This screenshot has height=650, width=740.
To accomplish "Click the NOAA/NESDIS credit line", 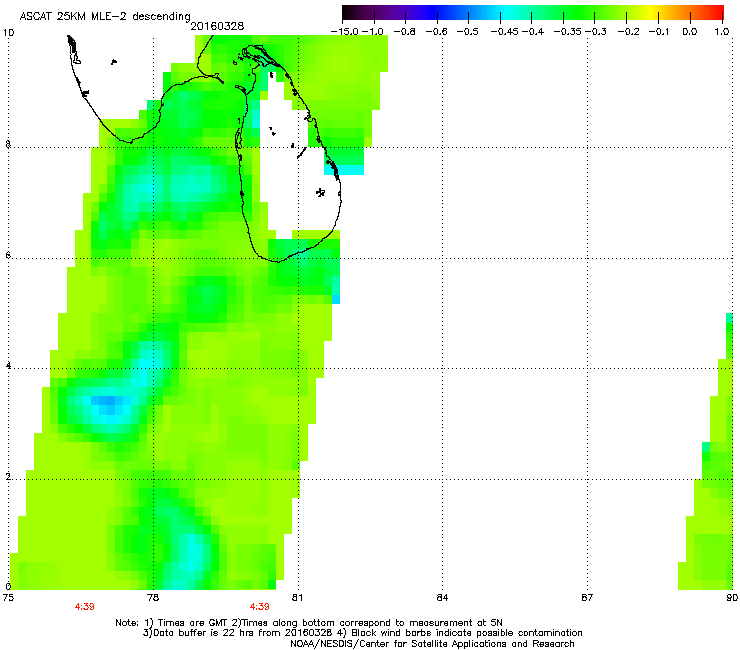I will point(432,644).
